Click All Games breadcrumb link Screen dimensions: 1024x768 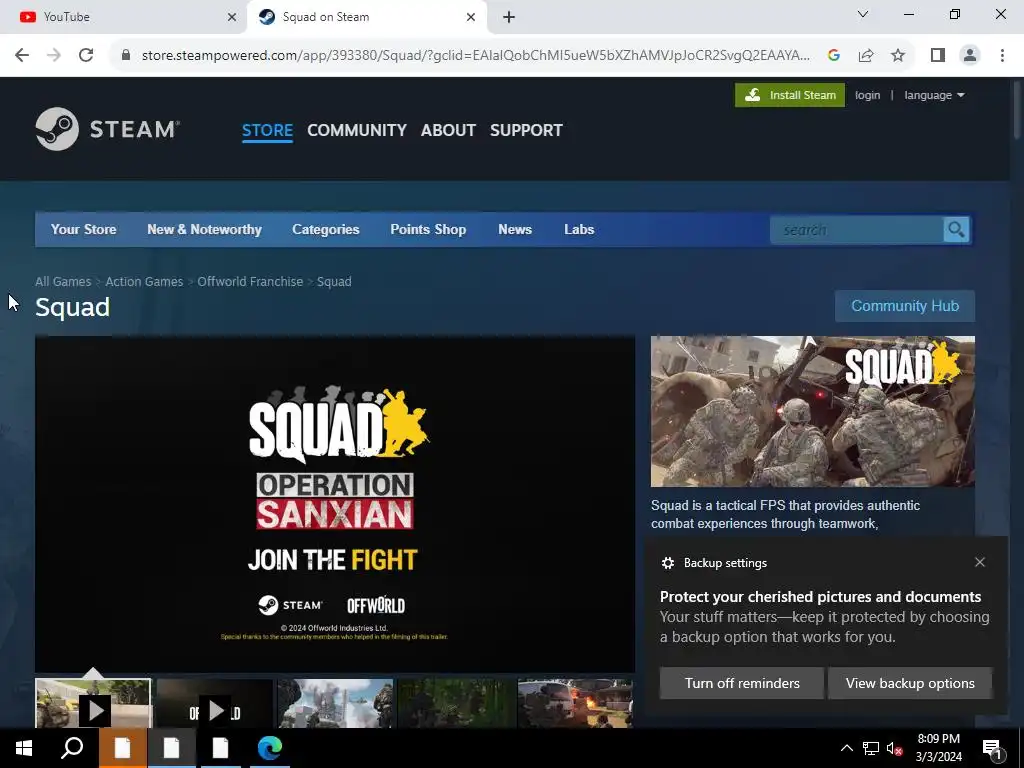pos(63,281)
